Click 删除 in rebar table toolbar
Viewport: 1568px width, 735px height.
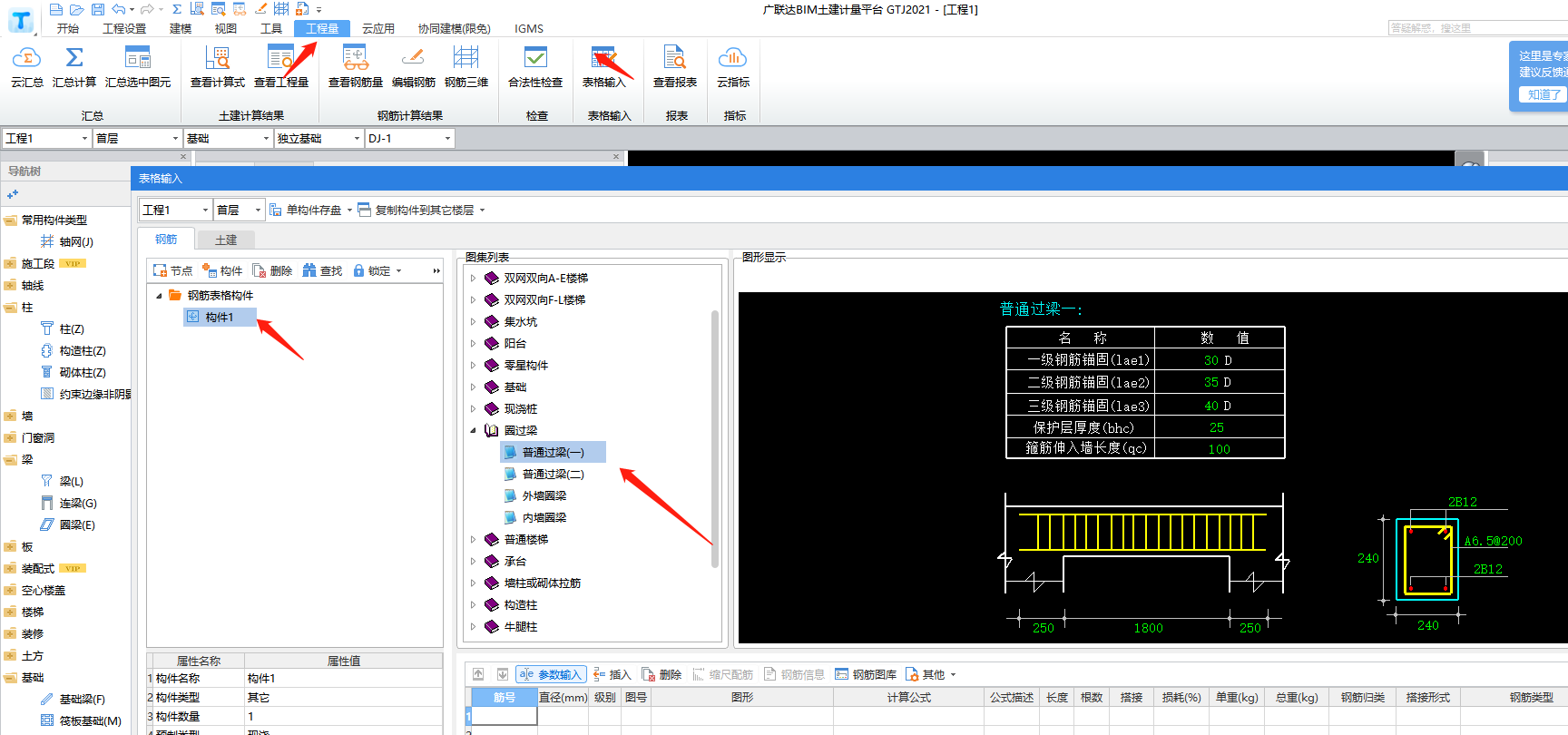[x=661, y=674]
